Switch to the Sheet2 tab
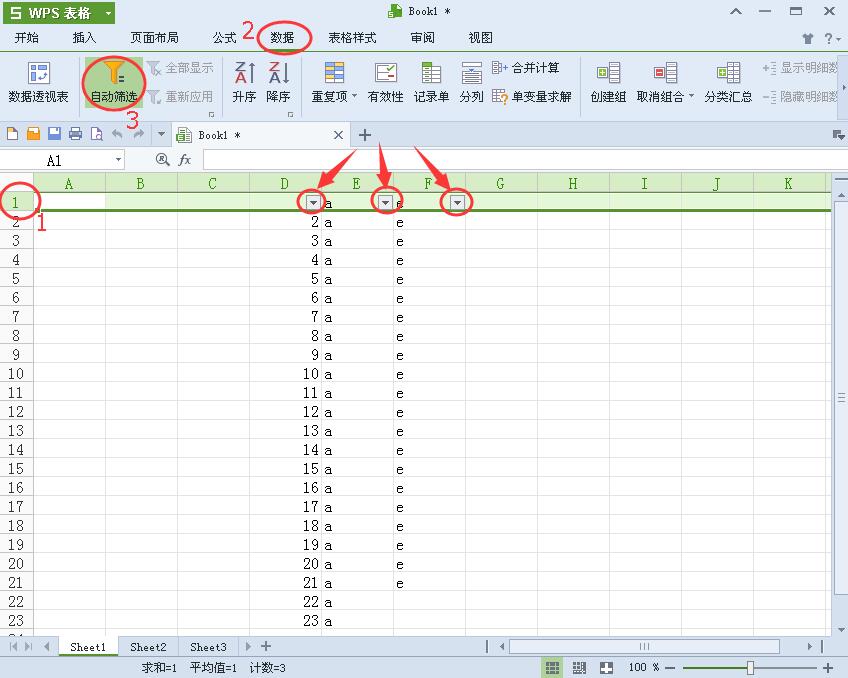Screen dimensions: 848x678 click(148, 647)
